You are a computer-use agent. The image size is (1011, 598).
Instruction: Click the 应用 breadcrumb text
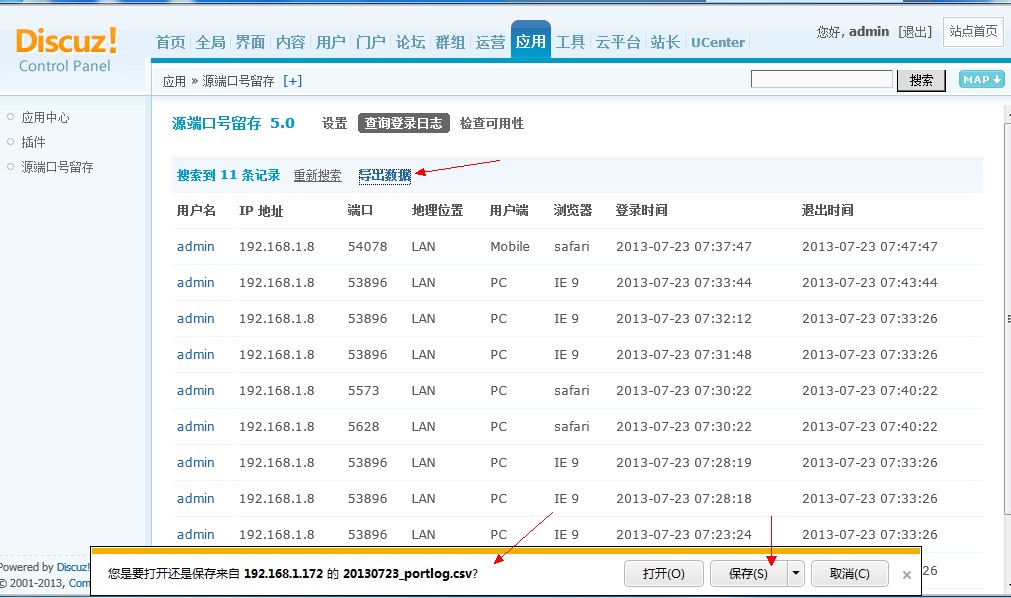point(174,81)
